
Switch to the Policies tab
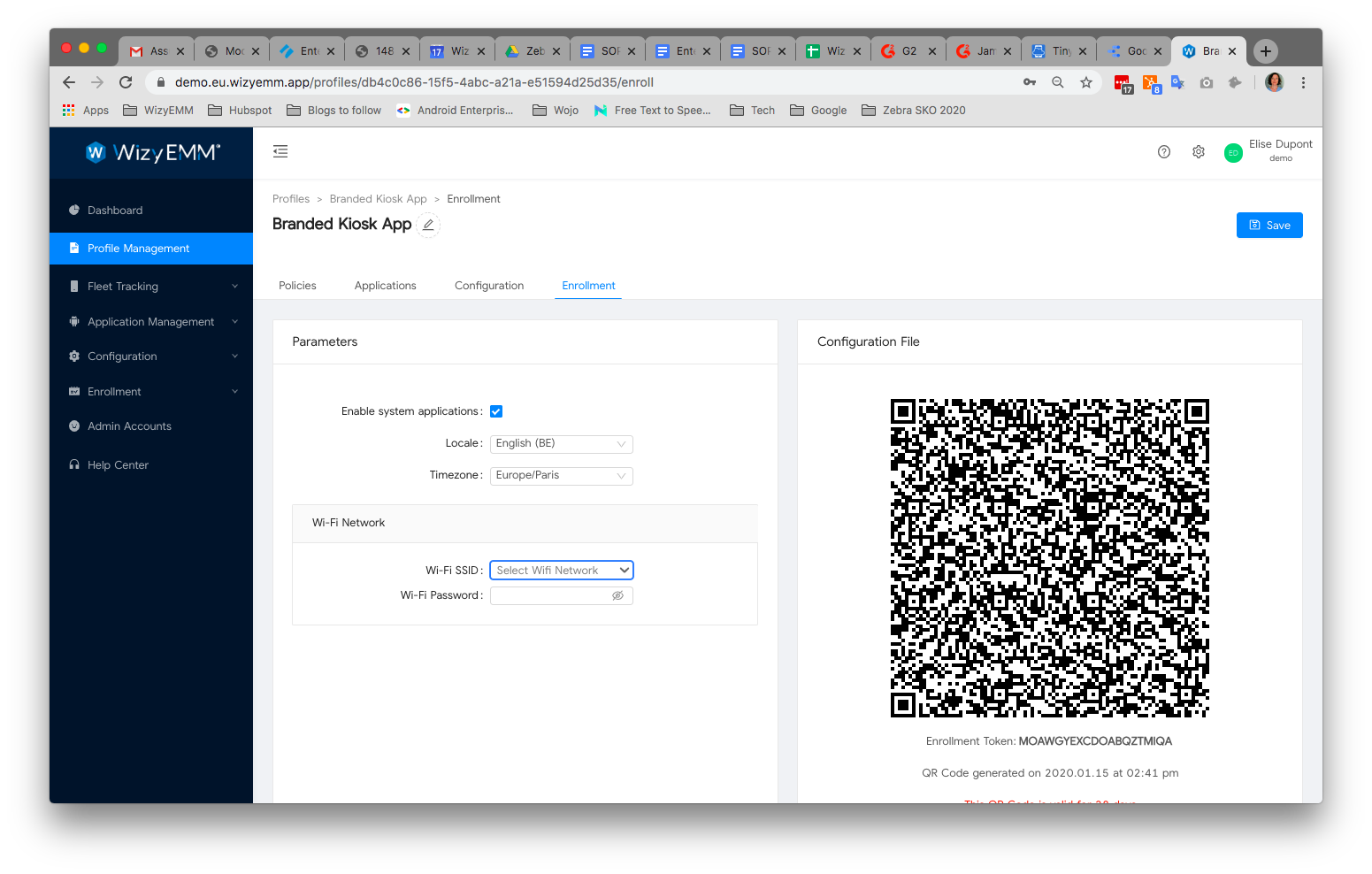click(297, 286)
